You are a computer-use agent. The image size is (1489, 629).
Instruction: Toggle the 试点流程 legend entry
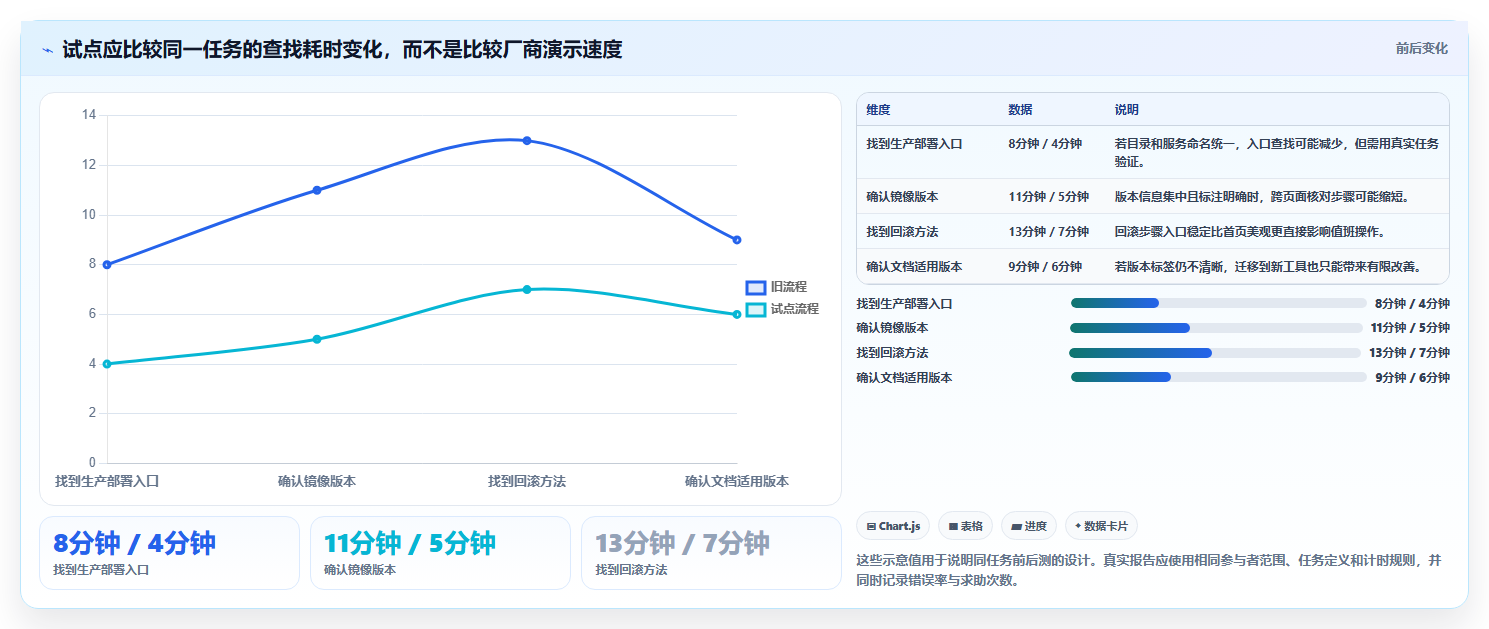click(x=783, y=309)
